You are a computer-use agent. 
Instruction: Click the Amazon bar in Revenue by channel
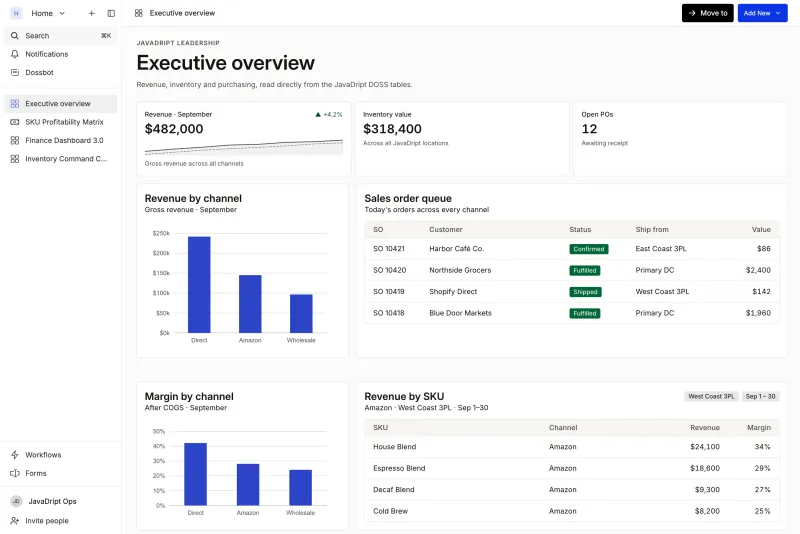tap(250, 304)
